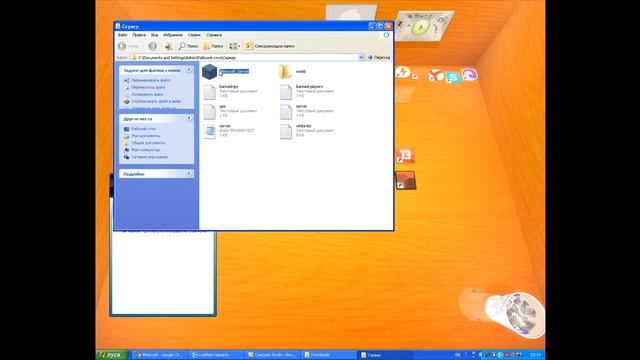Switch to Downloads taskbar button
Viewport: 640px width, 360px height.
pos(329,355)
